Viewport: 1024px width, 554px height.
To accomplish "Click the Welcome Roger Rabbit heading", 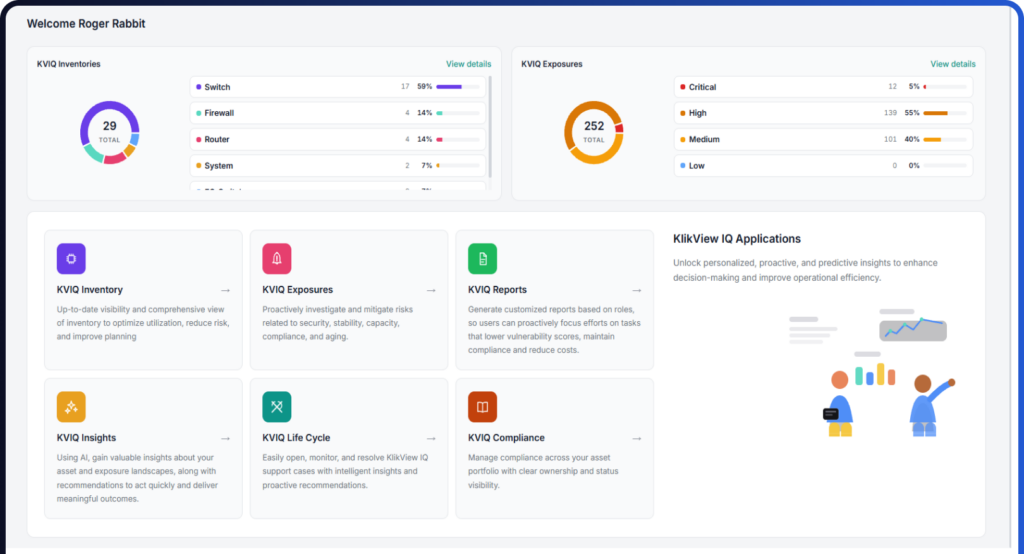I will coord(86,24).
